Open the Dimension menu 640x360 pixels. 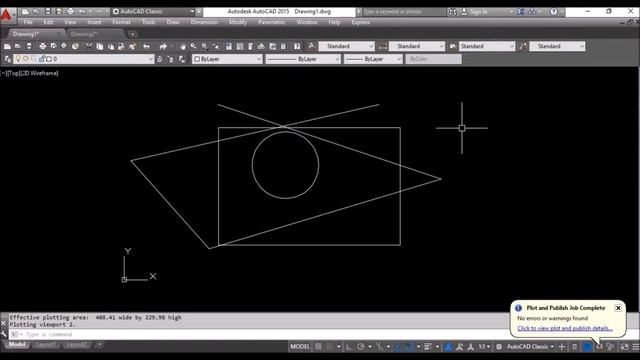204,22
